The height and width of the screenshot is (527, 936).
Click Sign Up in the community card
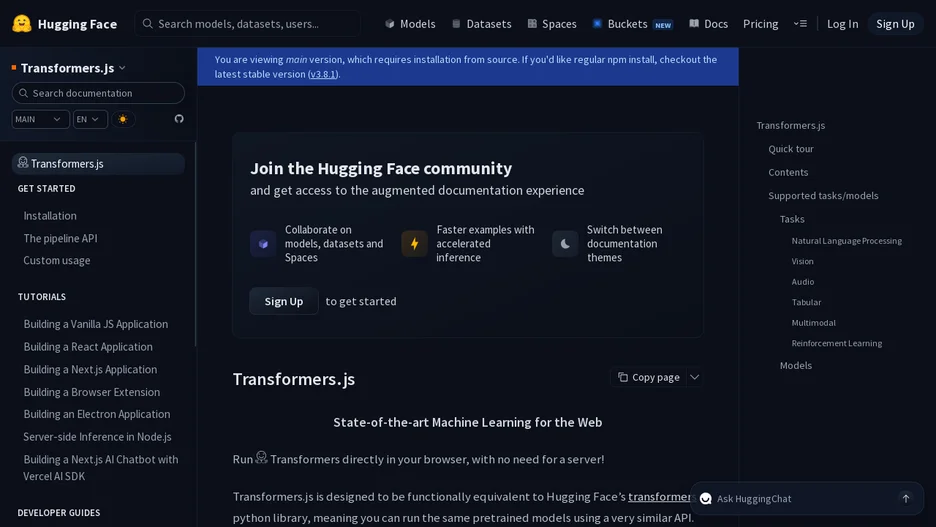pos(284,301)
